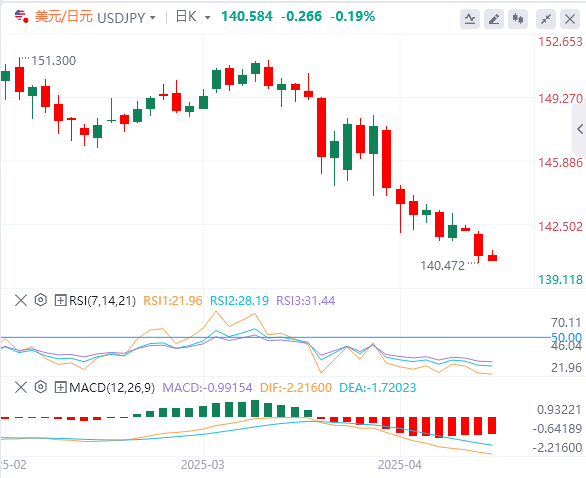Expand the USDJPY symbol dropdown arrow
This screenshot has height=478, width=586.
point(152,18)
